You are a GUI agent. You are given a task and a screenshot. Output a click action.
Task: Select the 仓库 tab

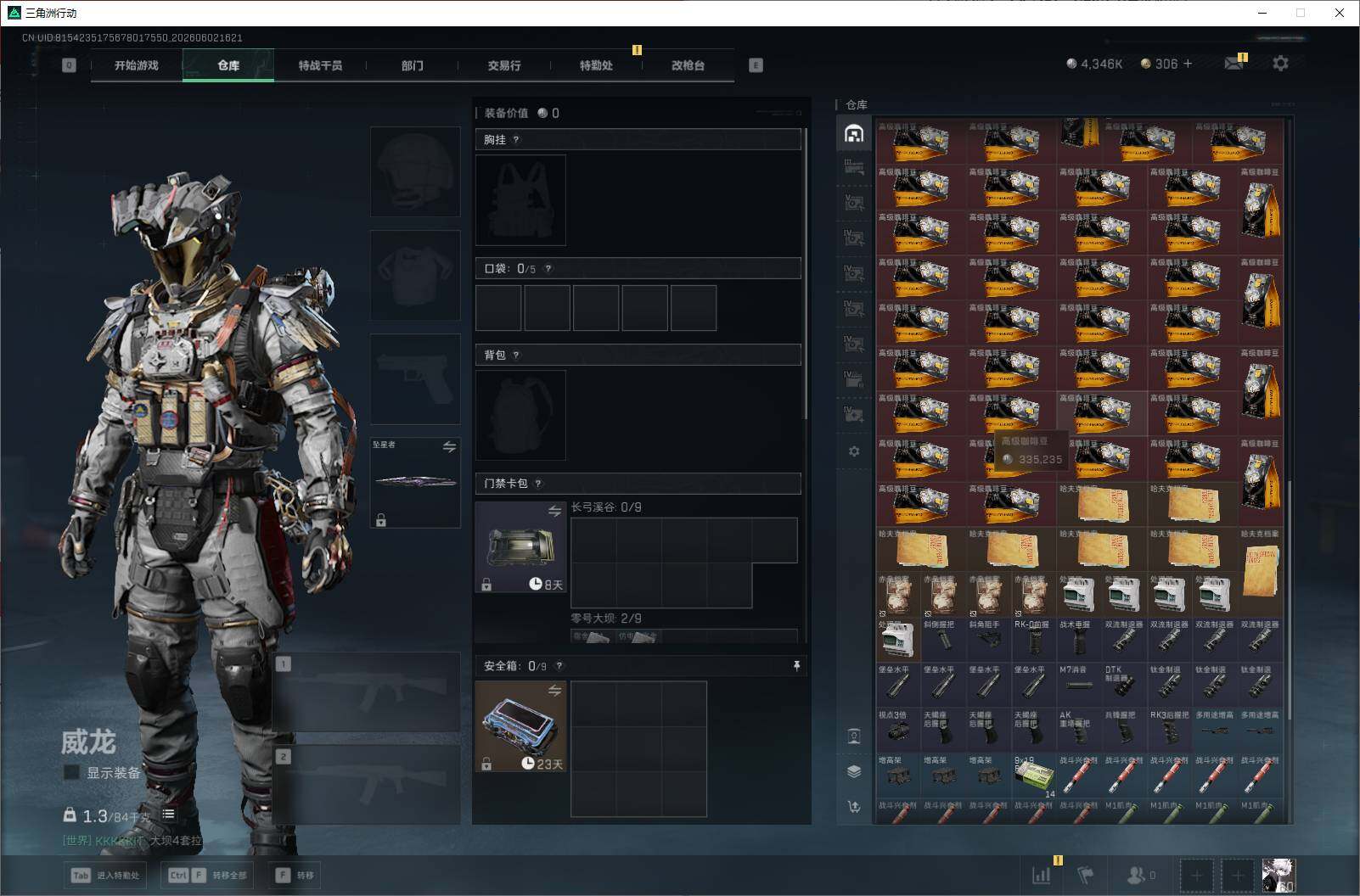(228, 65)
